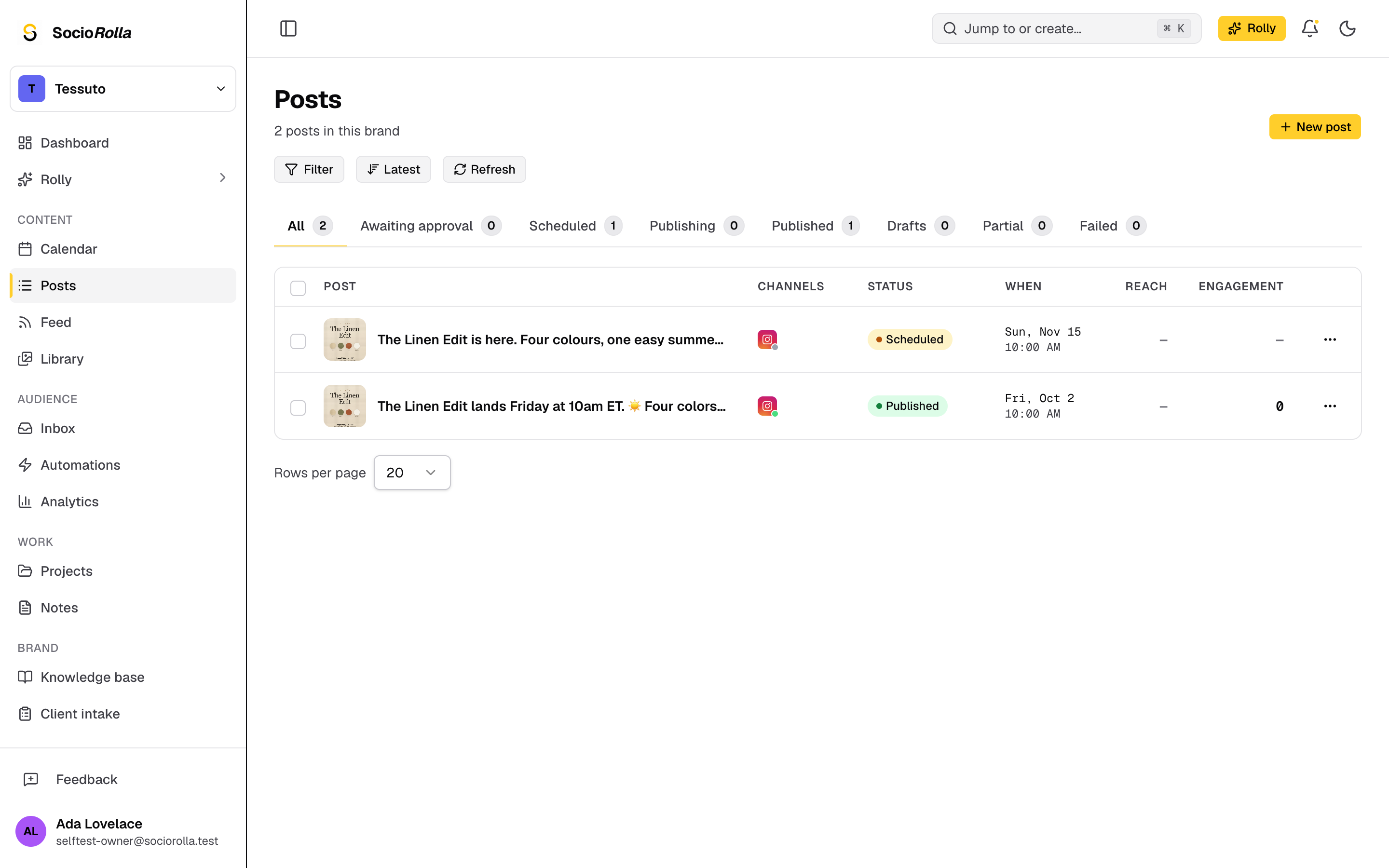Open Dashboard in sidebar

point(123,143)
